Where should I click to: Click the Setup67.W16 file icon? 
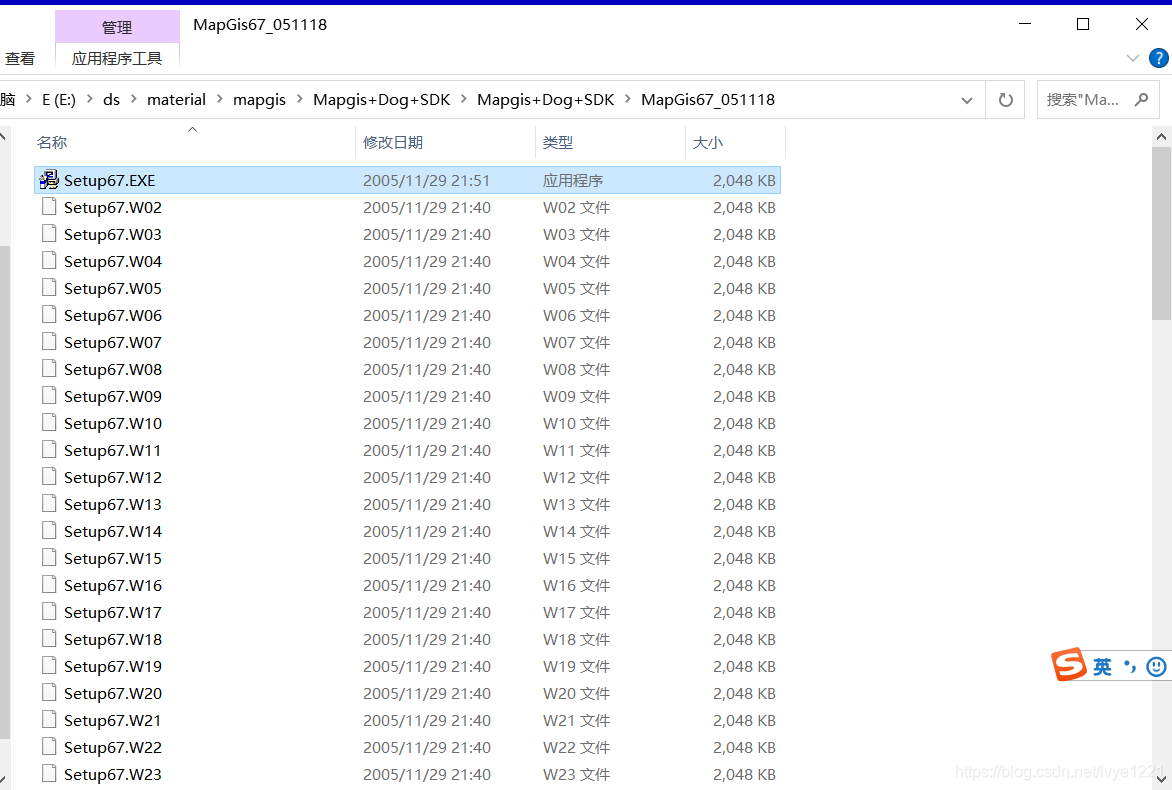click(x=49, y=584)
